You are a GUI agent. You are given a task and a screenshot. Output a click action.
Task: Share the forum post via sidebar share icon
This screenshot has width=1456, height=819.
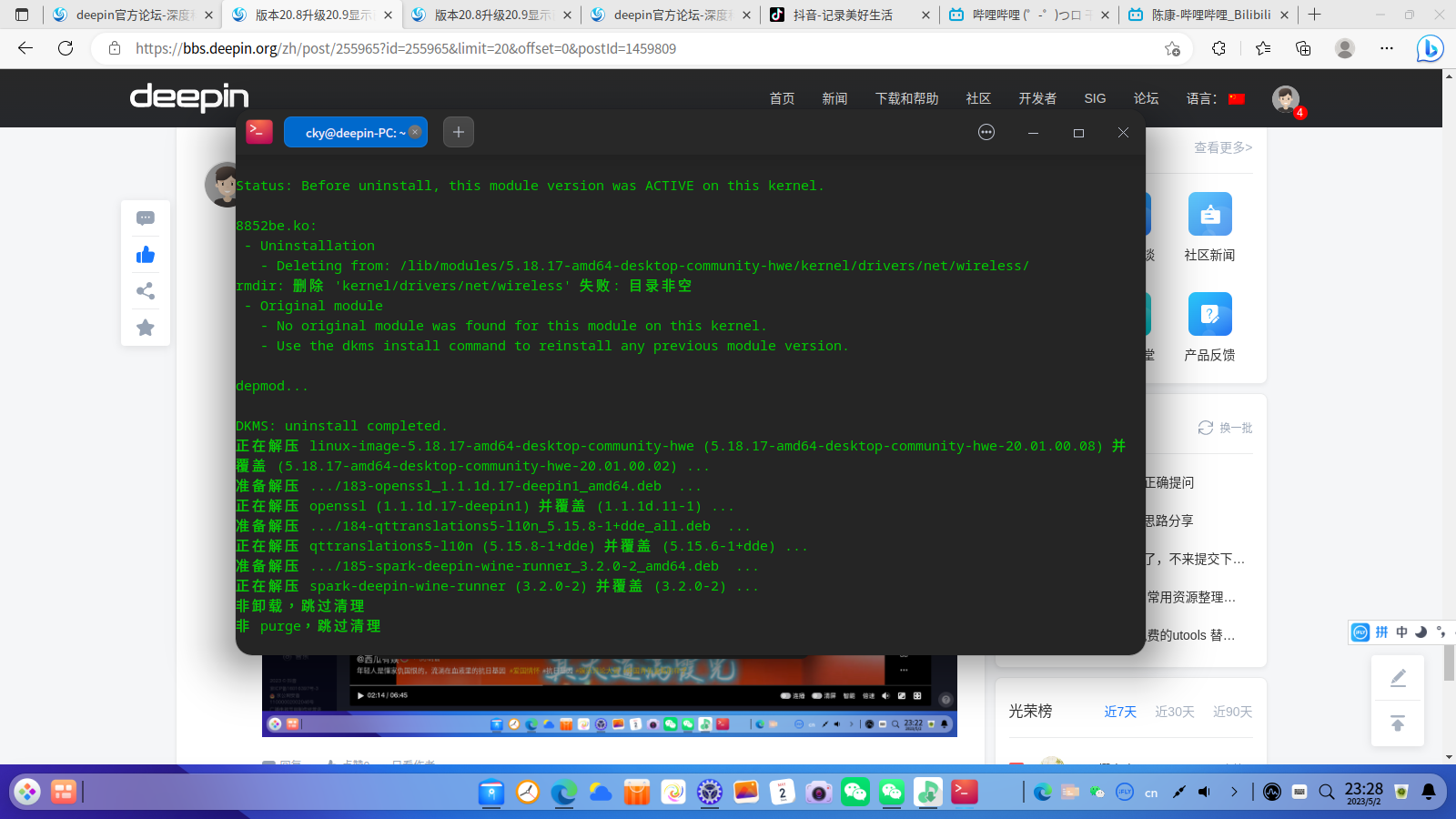(145, 291)
